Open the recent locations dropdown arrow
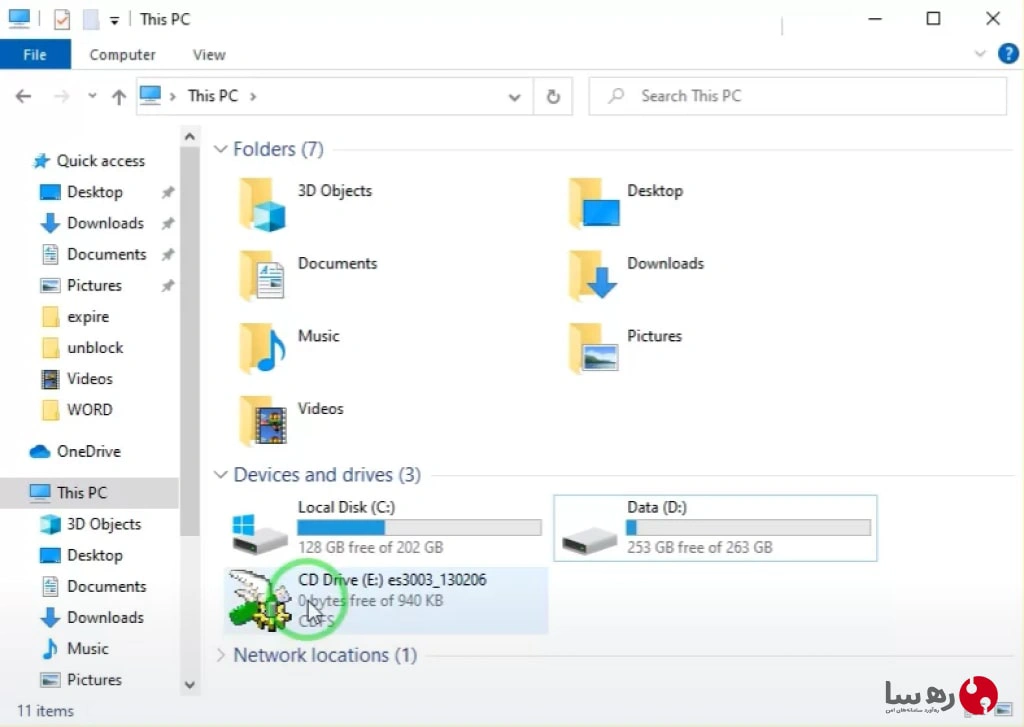Screen dimensions: 1024x727 point(92,96)
